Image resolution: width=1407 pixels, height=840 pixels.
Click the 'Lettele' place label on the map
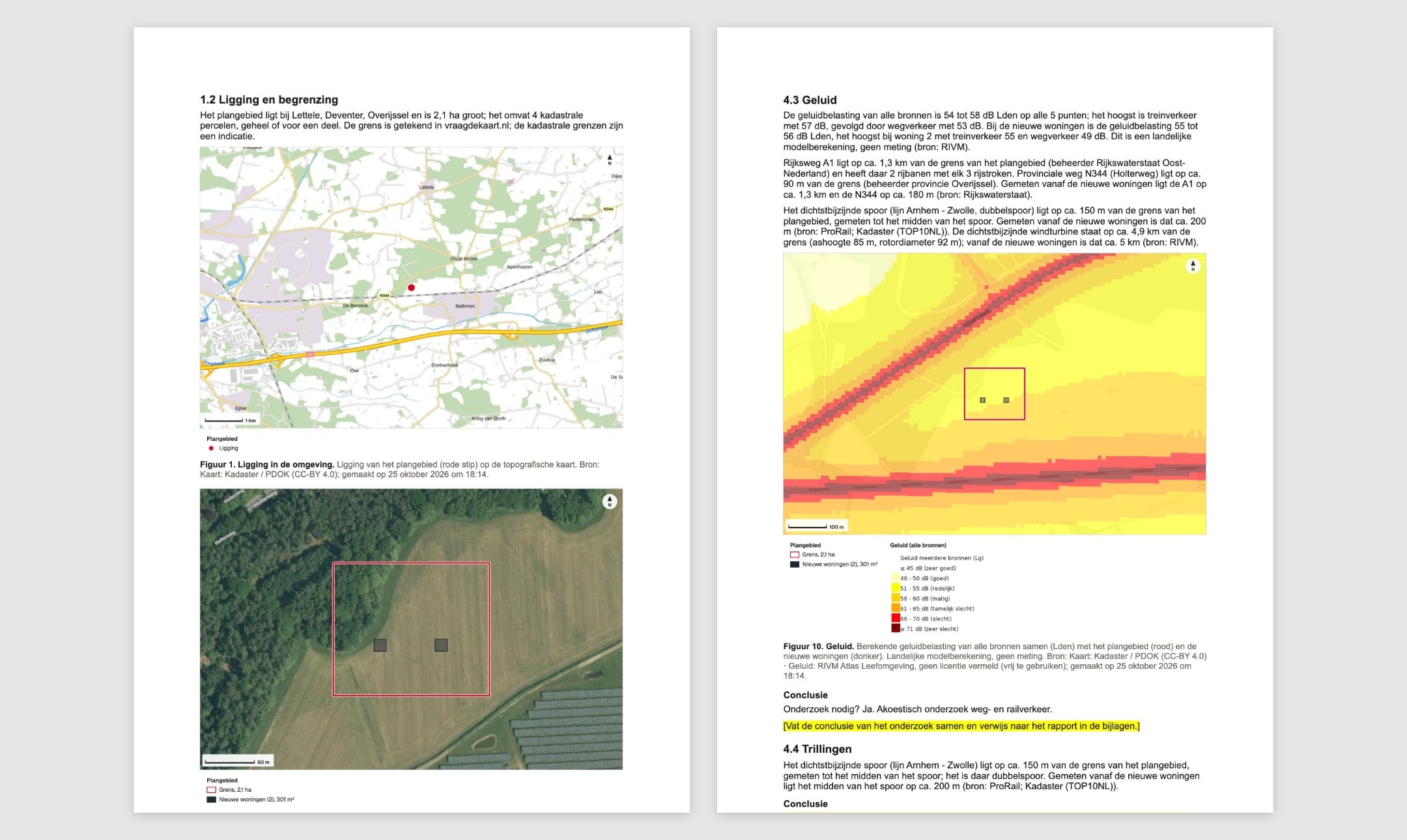(x=427, y=187)
